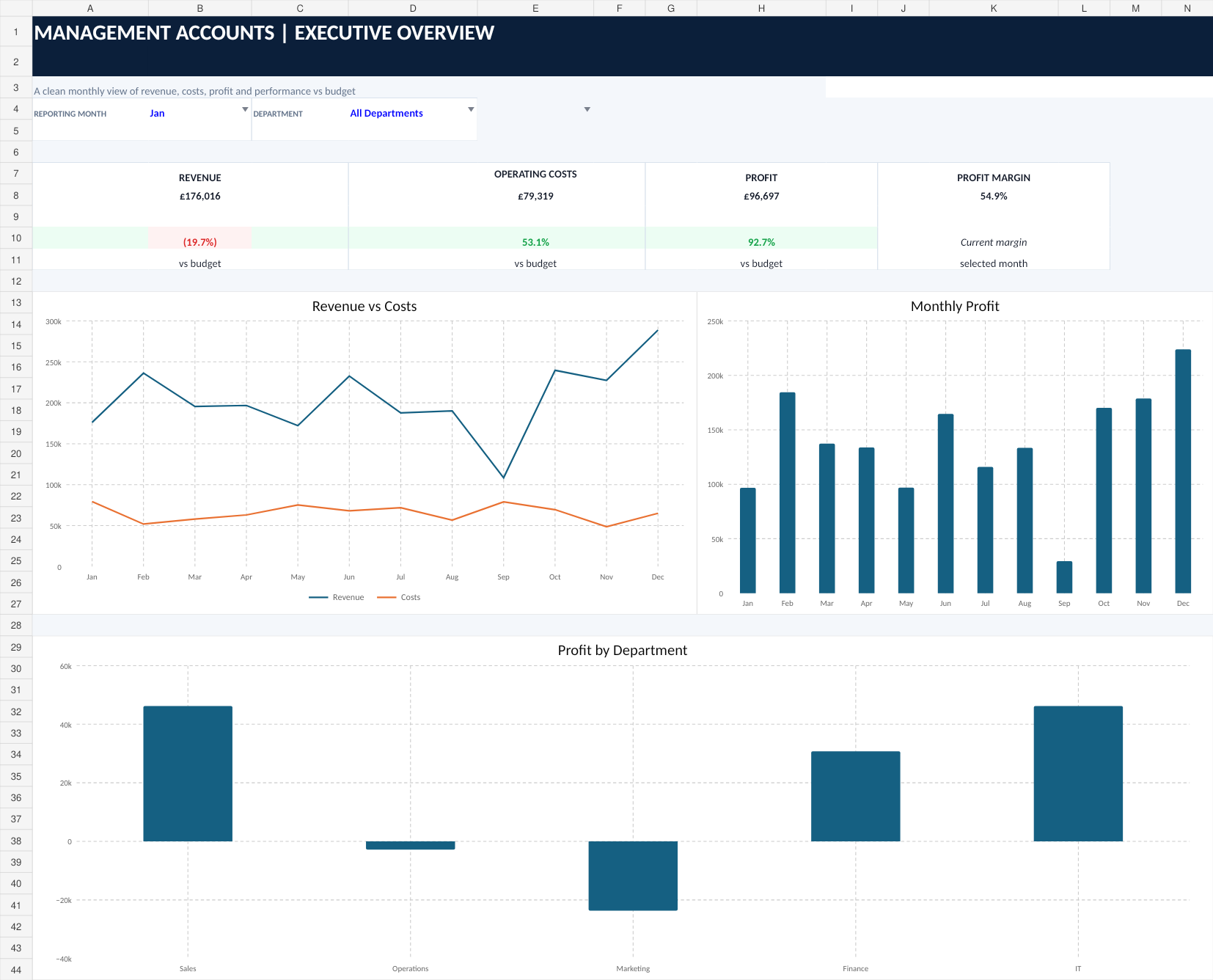Select column H header

click(761, 8)
